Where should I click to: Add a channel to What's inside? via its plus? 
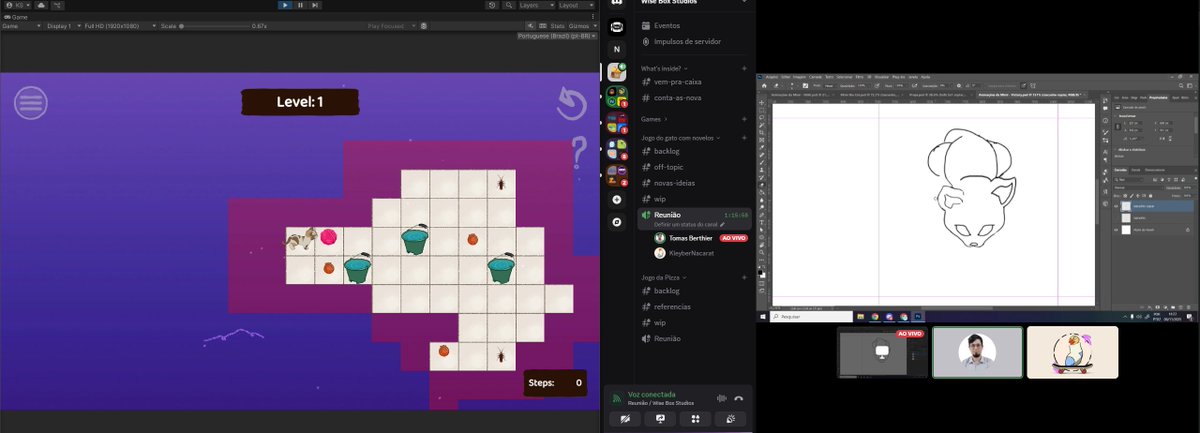pyautogui.click(x=744, y=68)
